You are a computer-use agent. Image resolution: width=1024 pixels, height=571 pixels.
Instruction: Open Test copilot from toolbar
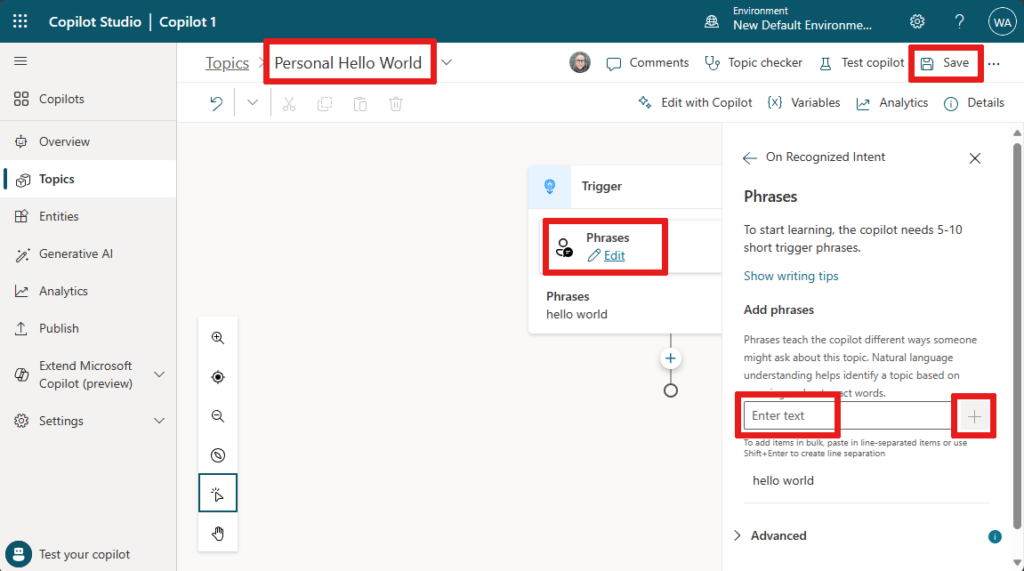(x=861, y=63)
